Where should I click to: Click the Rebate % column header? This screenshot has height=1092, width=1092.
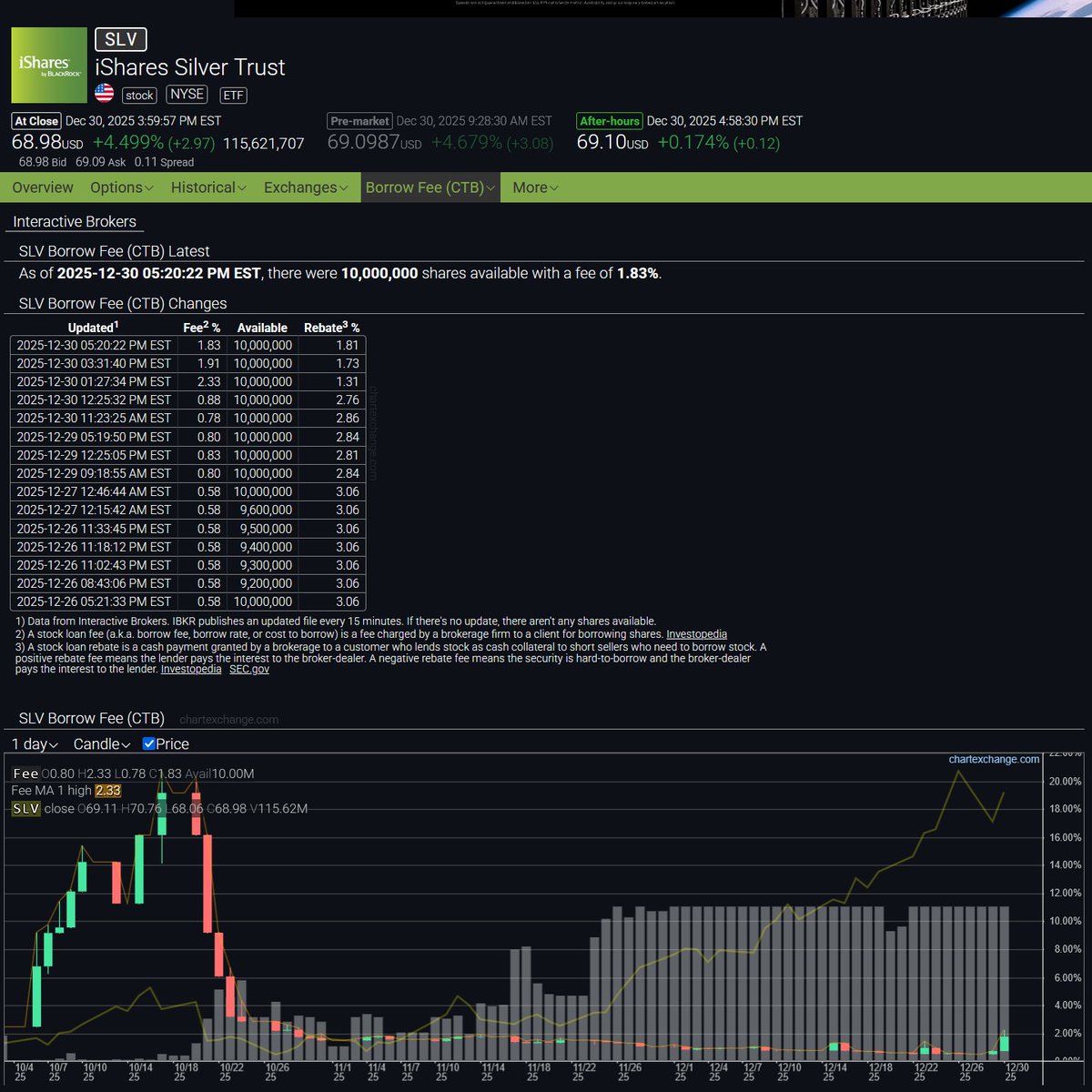pyautogui.click(x=331, y=328)
